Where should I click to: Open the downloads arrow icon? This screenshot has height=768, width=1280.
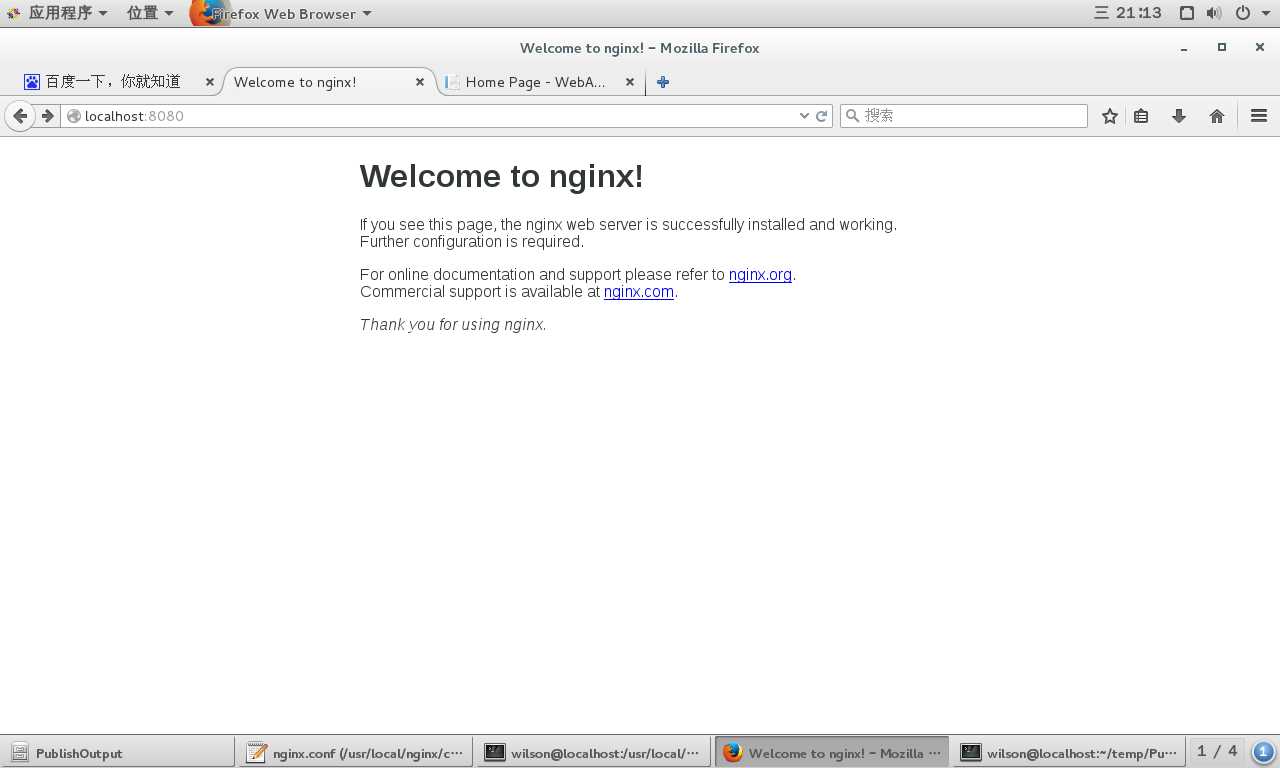(x=1179, y=116)
